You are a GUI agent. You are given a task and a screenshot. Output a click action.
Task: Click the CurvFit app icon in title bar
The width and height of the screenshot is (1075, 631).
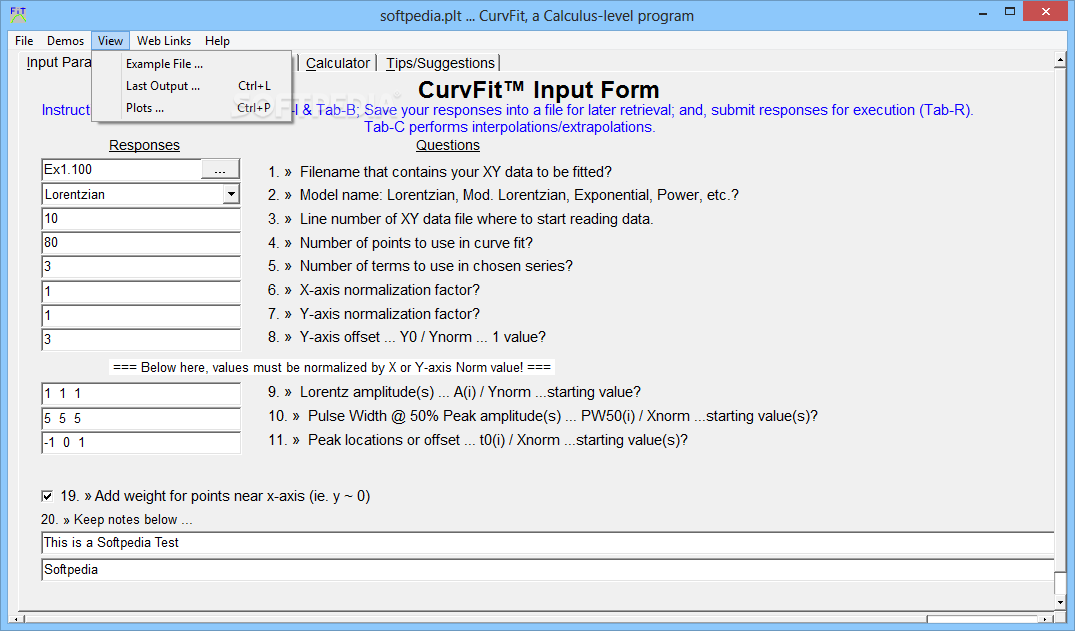point(18,14)
